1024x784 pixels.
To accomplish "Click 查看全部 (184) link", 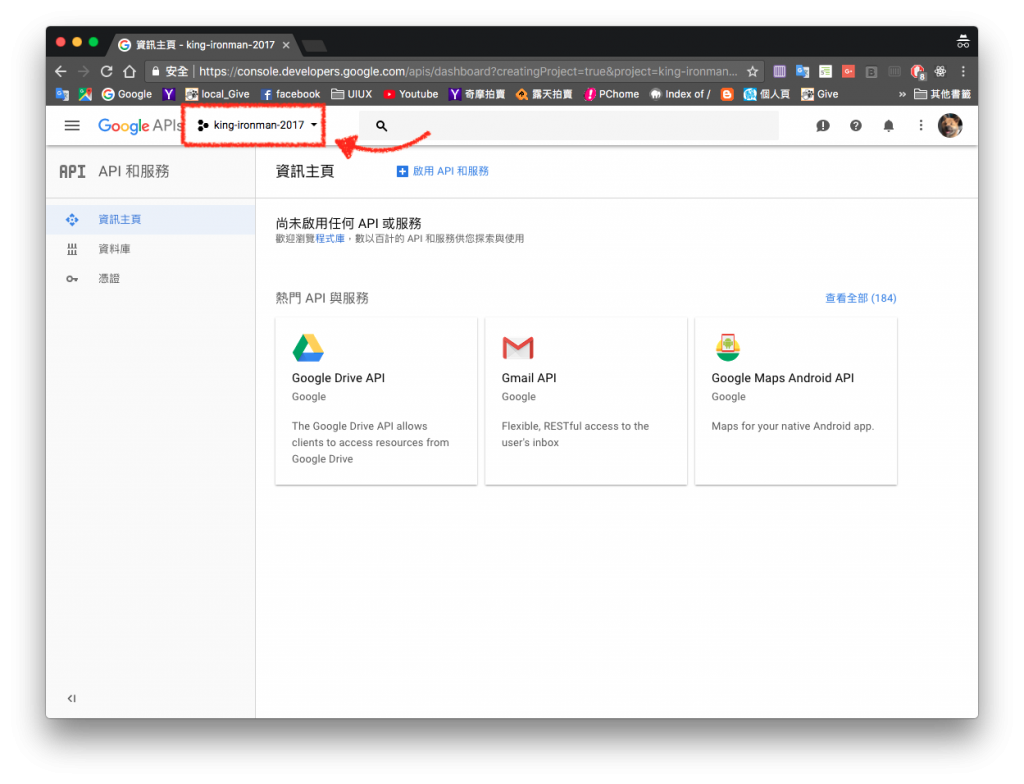I will tap(861, 298).
